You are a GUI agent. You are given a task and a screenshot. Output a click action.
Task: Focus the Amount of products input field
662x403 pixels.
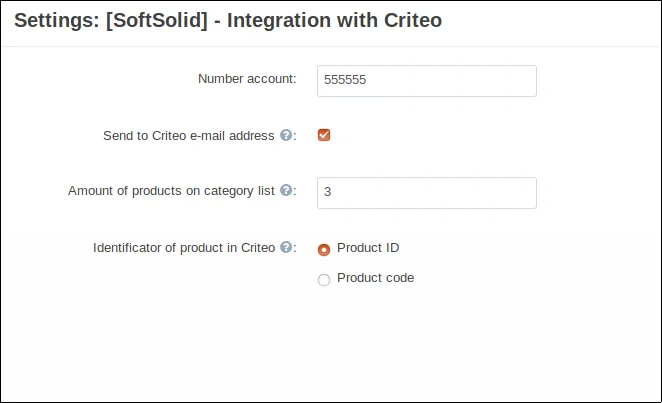coord(426,193)
